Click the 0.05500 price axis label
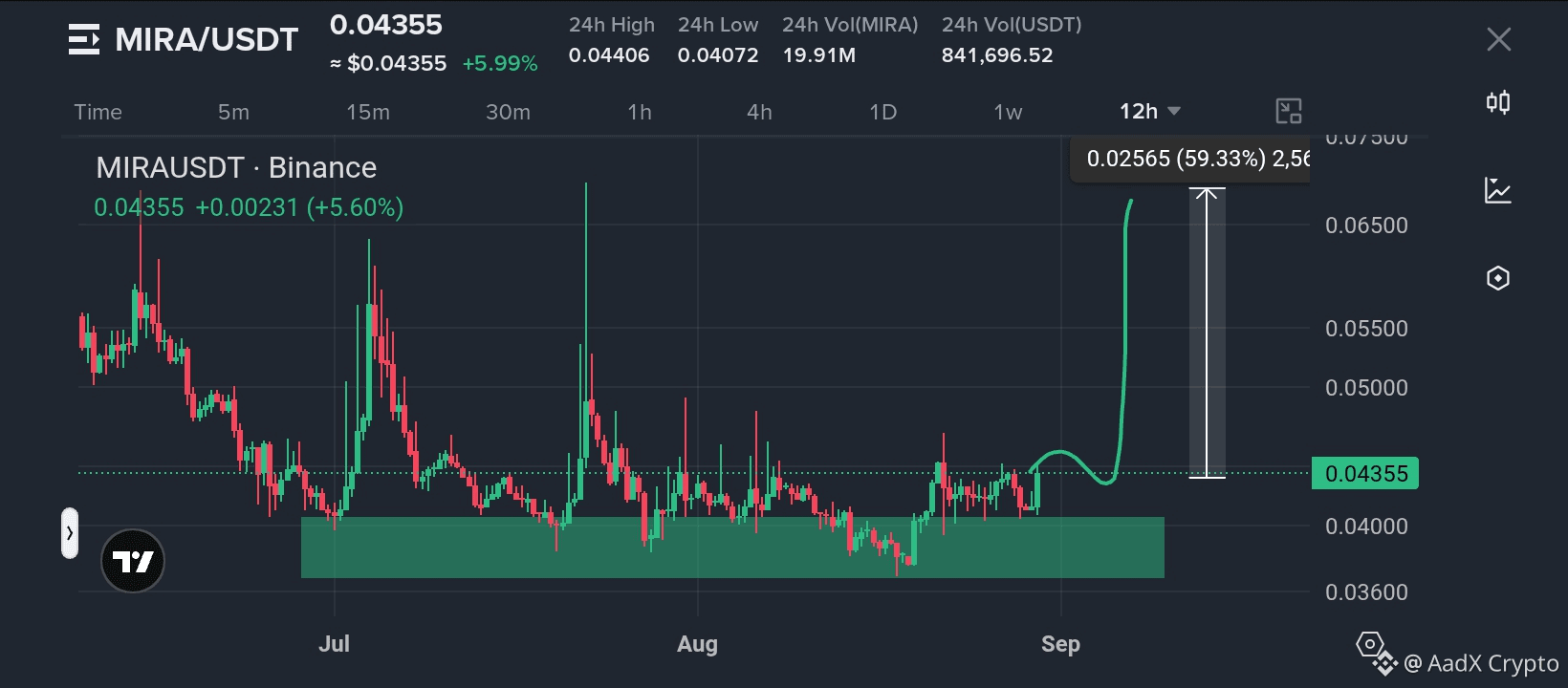The width and height of the screenshot is (1568, 688). click(1366, 329)
